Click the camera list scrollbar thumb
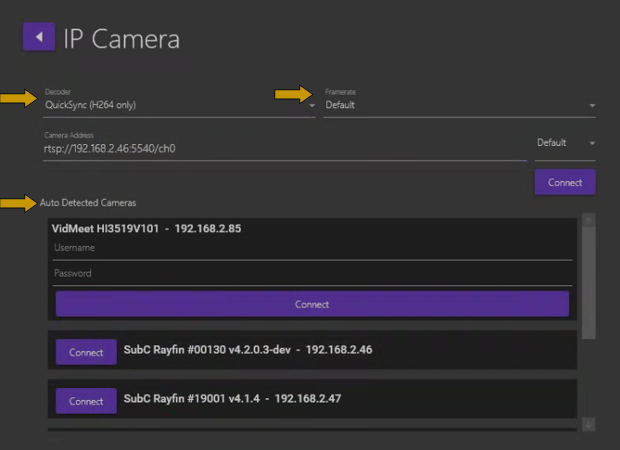The height and width of the screenshot is (450, 620). [588, 280]
